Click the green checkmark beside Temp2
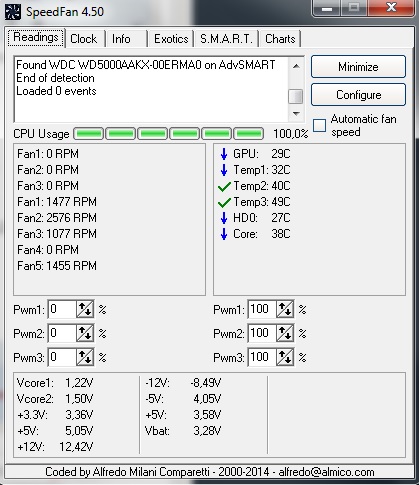The image size is (420, 485). 224,186
